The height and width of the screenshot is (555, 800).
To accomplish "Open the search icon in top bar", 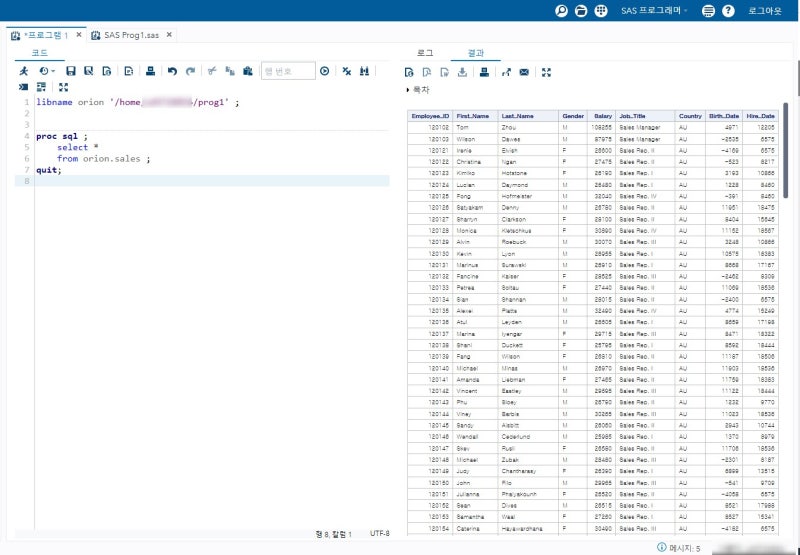I will 561,11.
